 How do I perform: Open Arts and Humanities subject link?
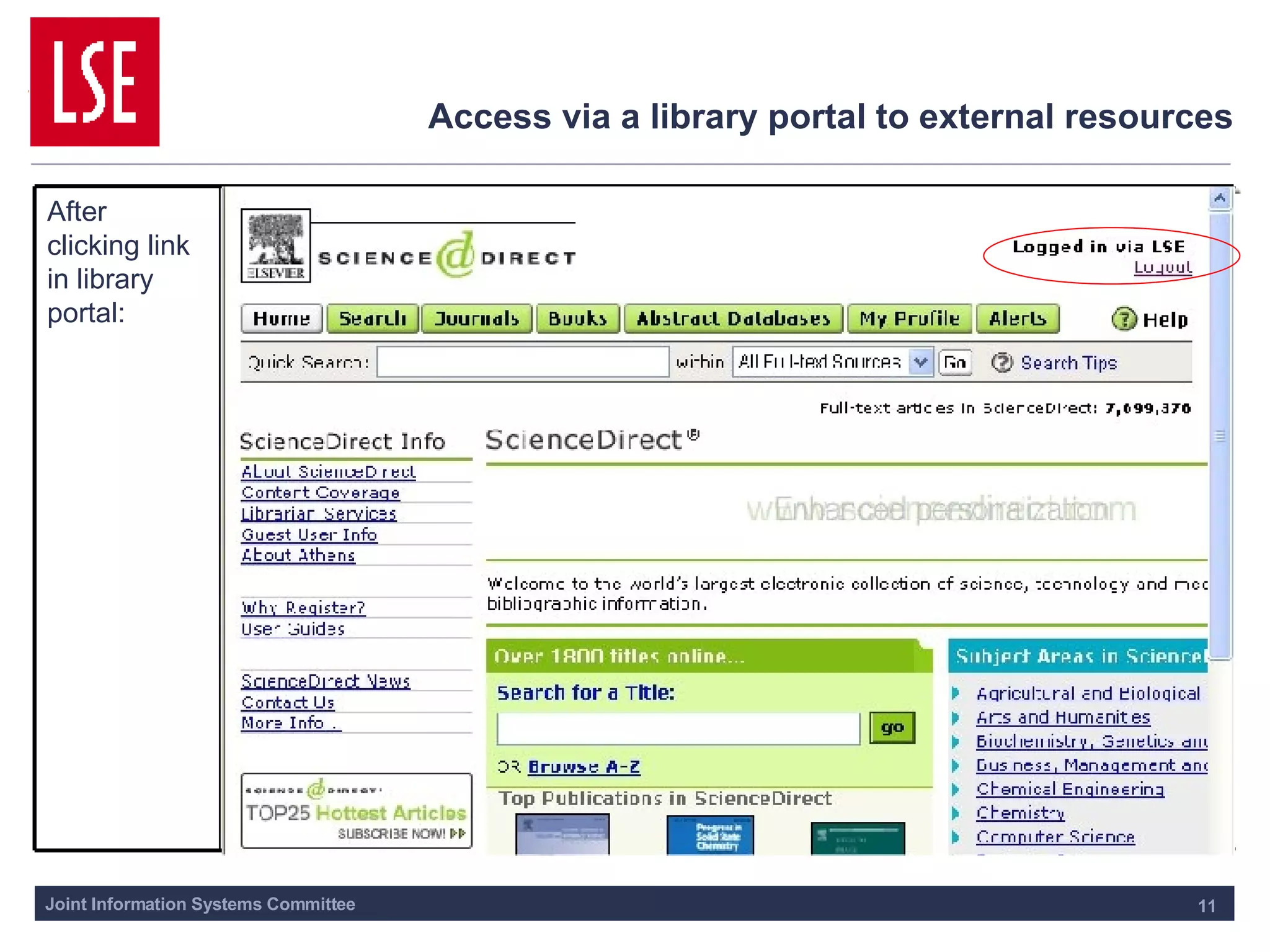point(1063,718)
